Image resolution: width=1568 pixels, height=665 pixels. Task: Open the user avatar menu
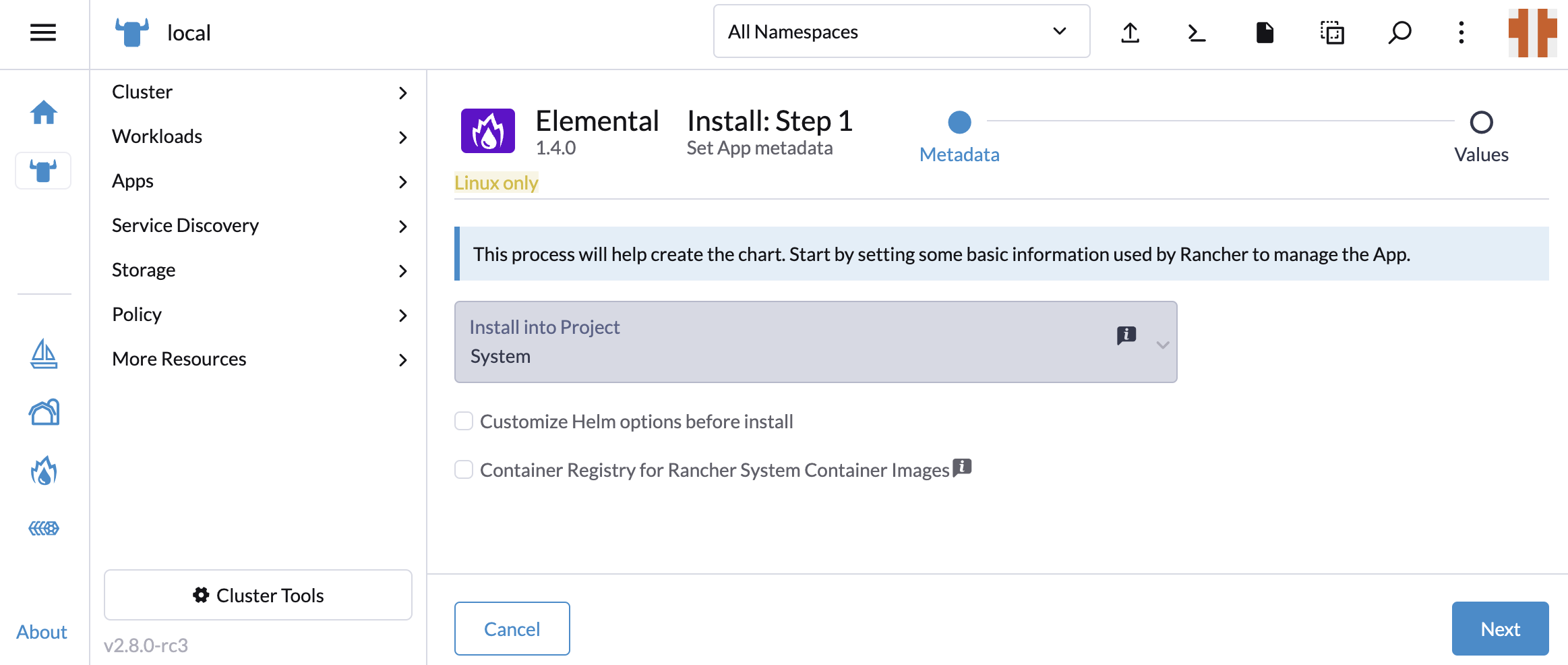coord(1532,32)
